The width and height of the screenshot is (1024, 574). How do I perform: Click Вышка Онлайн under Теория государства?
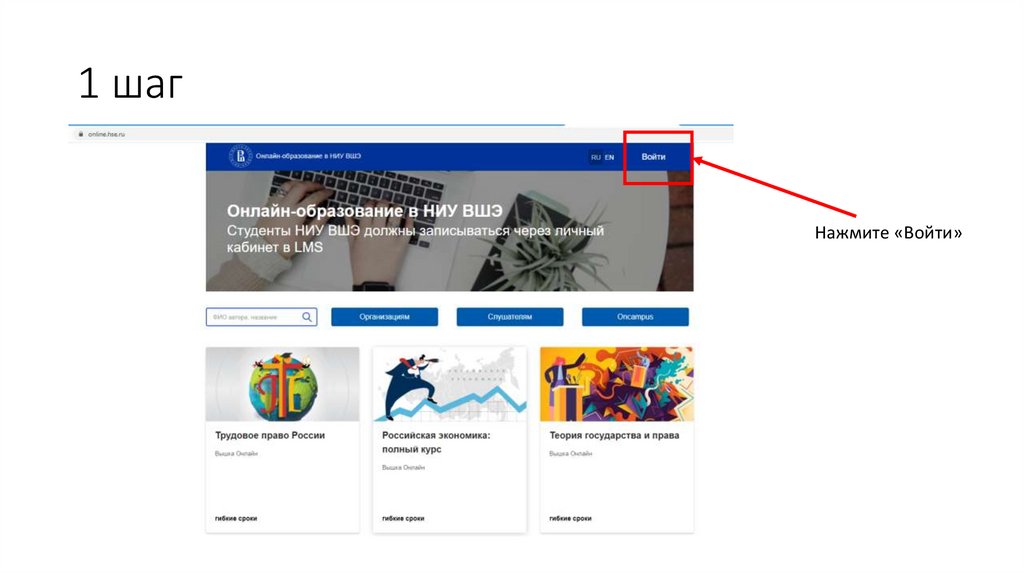[x=571, y=453]
